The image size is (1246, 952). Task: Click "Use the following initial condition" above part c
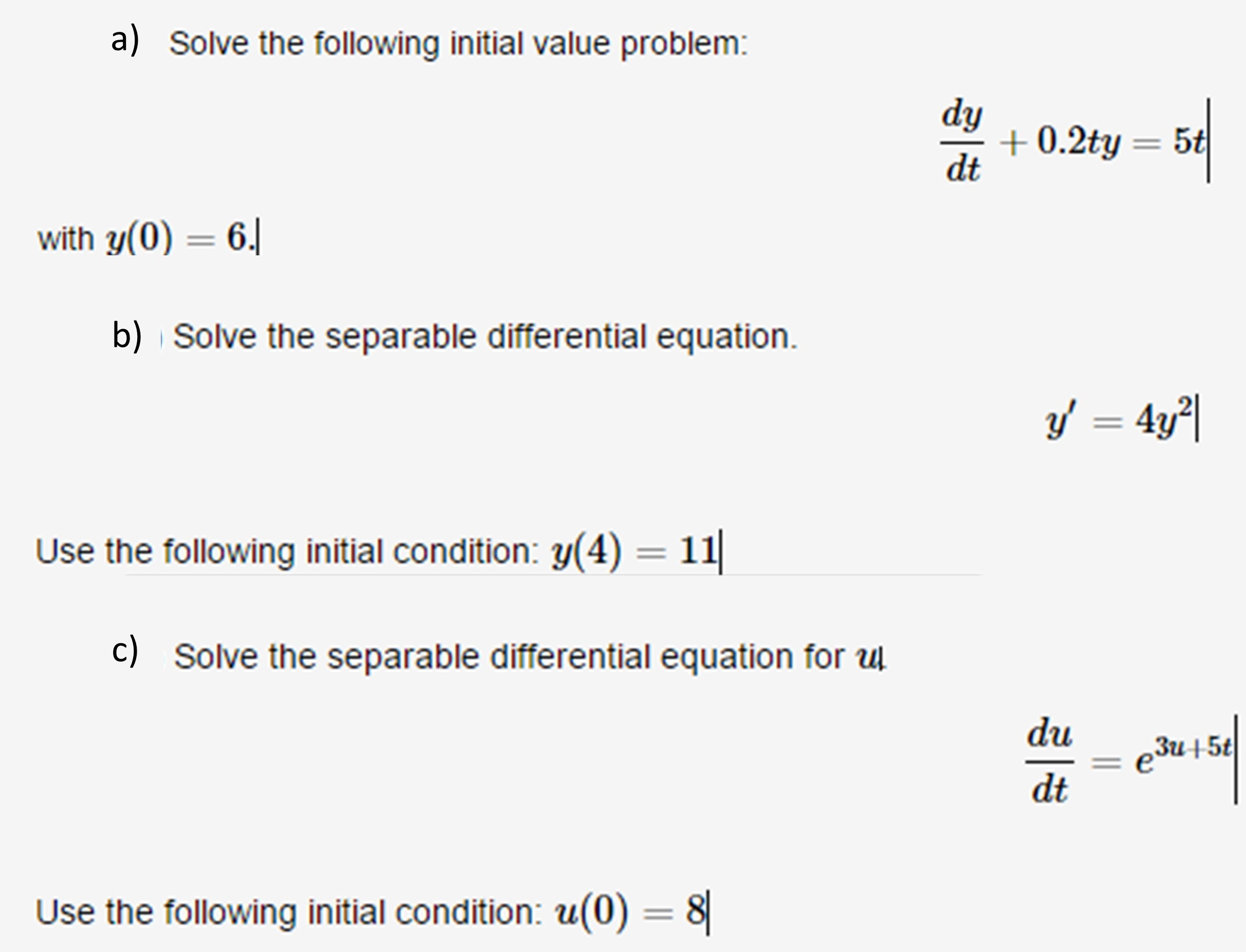pos(286,551)
